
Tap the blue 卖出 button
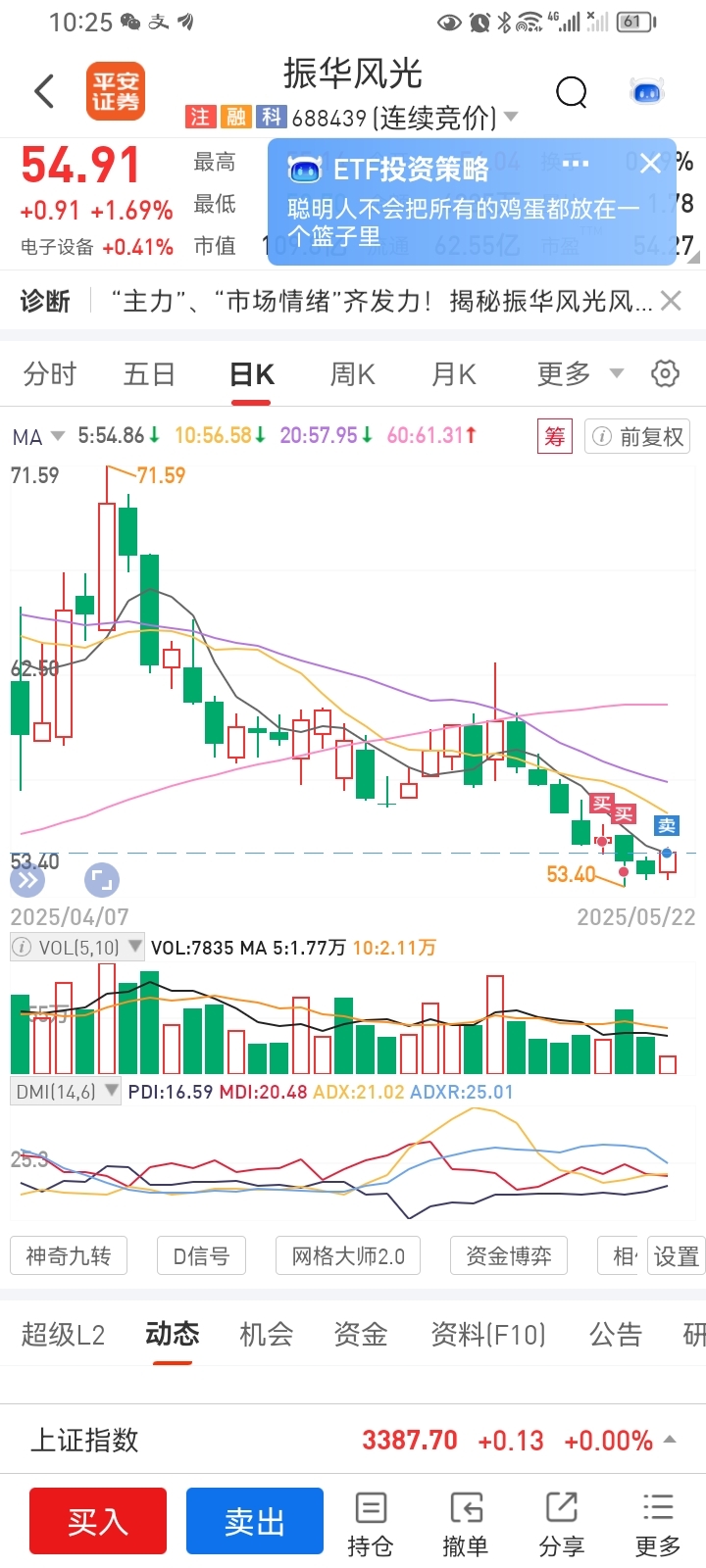pos(255,1521)
